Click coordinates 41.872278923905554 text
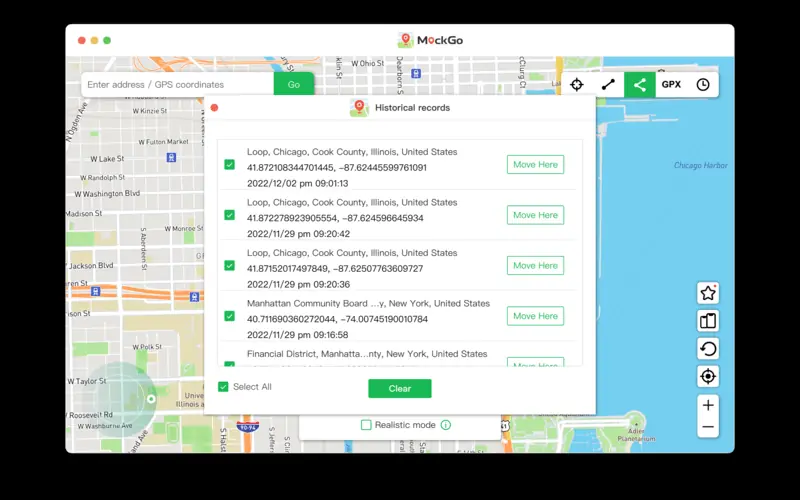 point(335,218)
